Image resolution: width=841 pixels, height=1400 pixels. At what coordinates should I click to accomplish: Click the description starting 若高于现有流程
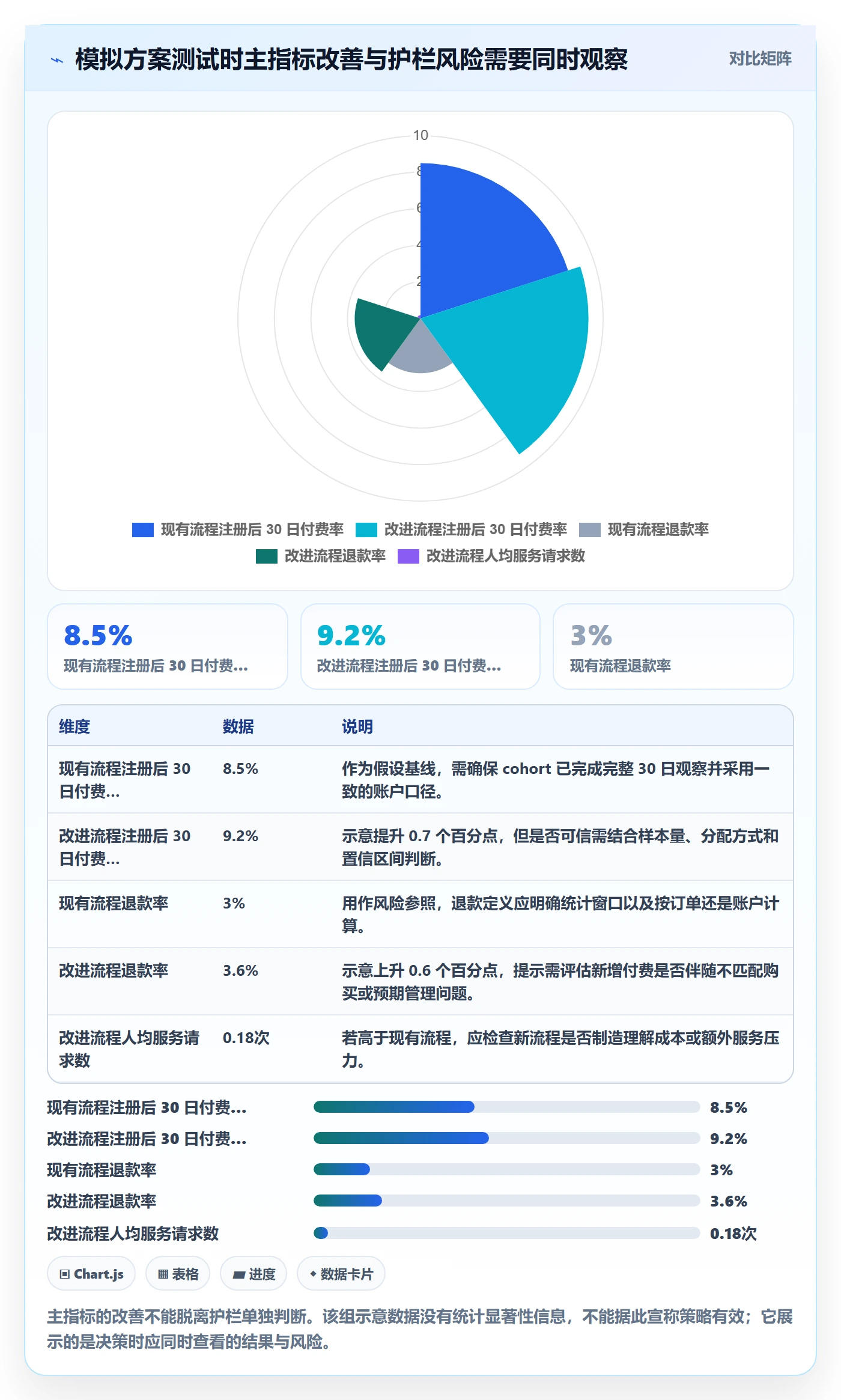tap(560, 1049)
